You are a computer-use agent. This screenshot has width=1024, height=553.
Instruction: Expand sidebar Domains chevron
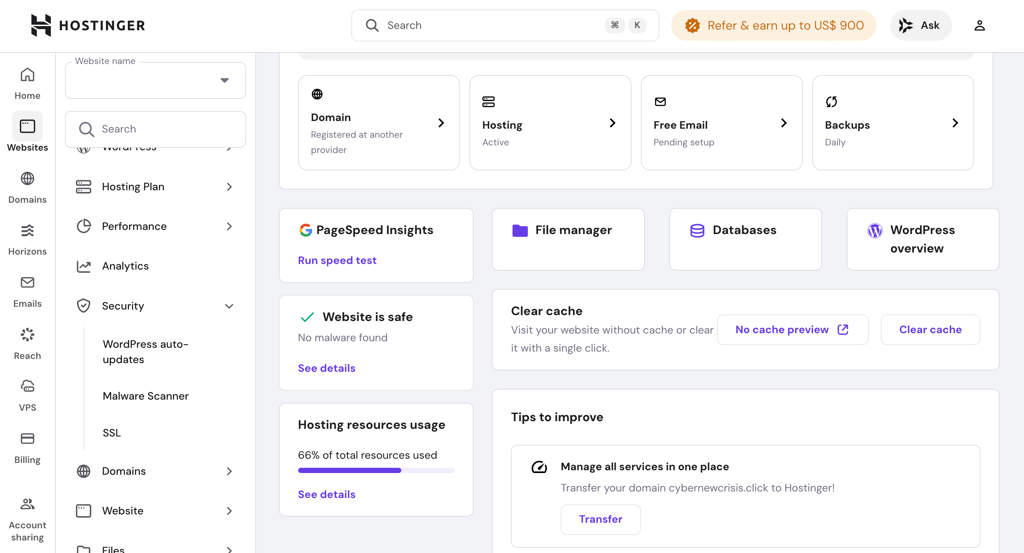click(x=229, y=471)
